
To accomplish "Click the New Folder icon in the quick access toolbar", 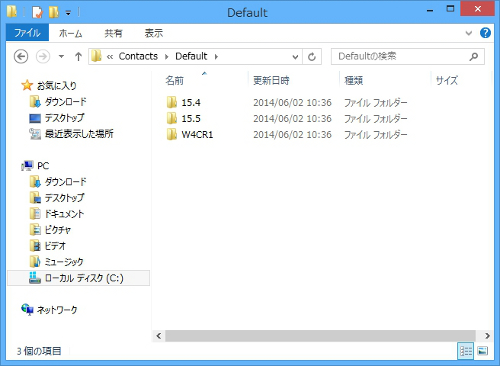I will [x=54, y=12].
